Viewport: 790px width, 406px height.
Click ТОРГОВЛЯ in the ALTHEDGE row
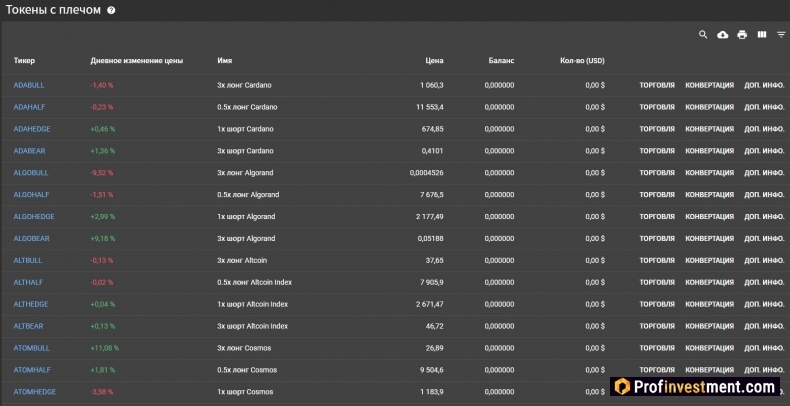[x=657, y=304]
